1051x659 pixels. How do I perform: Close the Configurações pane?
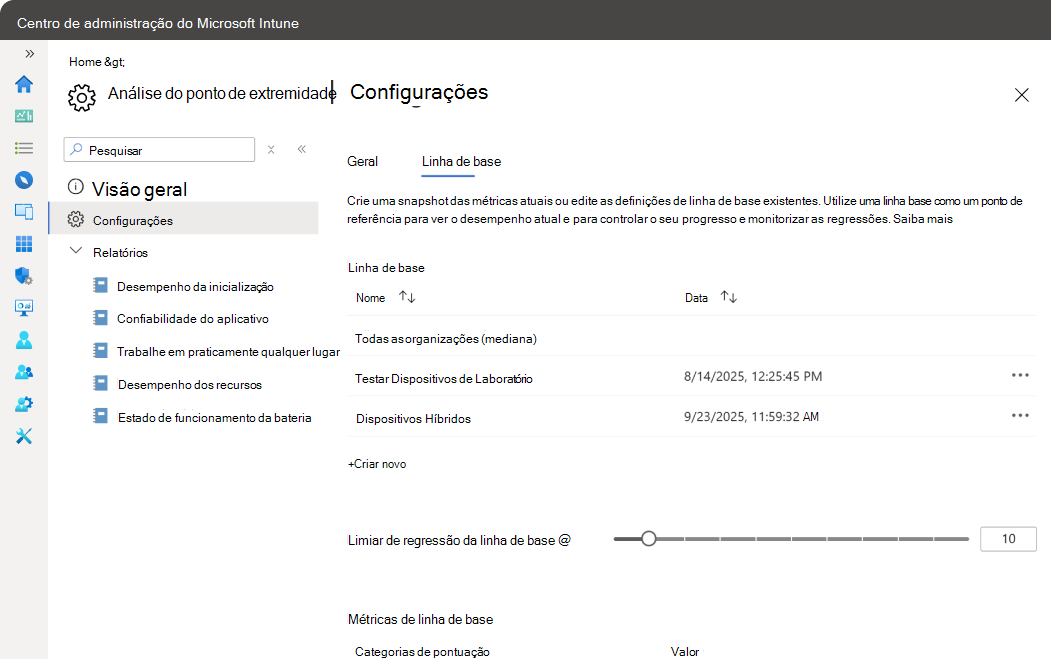(1022, 95)
